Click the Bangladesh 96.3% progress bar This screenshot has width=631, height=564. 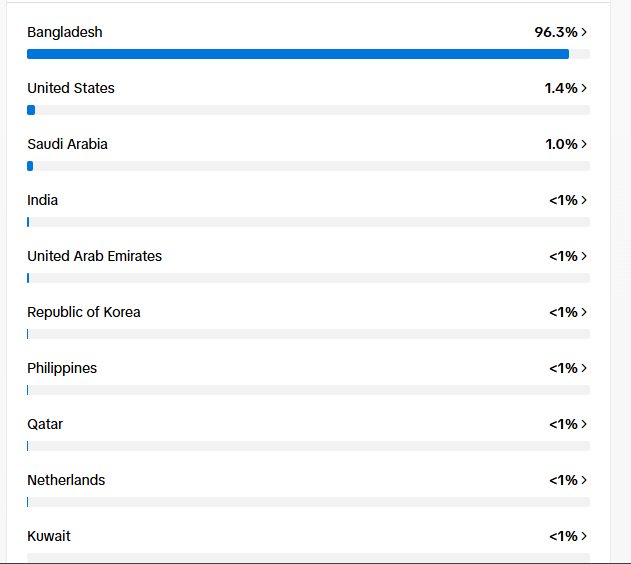point(308,54)
